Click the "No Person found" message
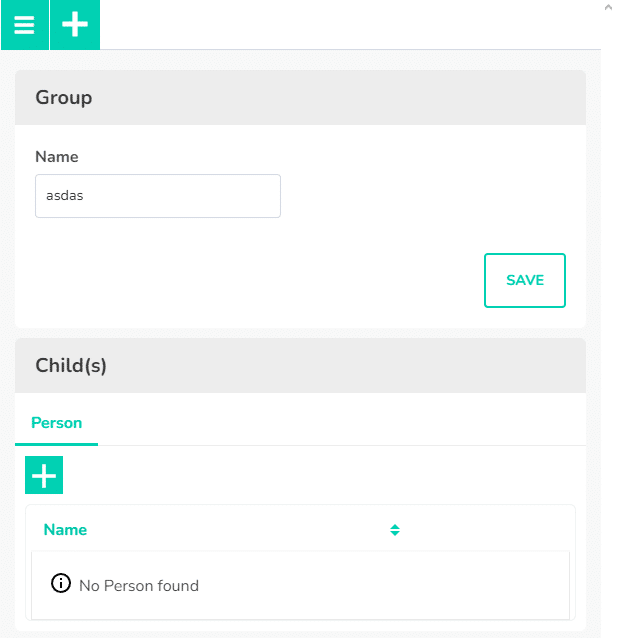The height and width of the screenshot is (638, 617). pyautogui.click(x=139, y=585)
